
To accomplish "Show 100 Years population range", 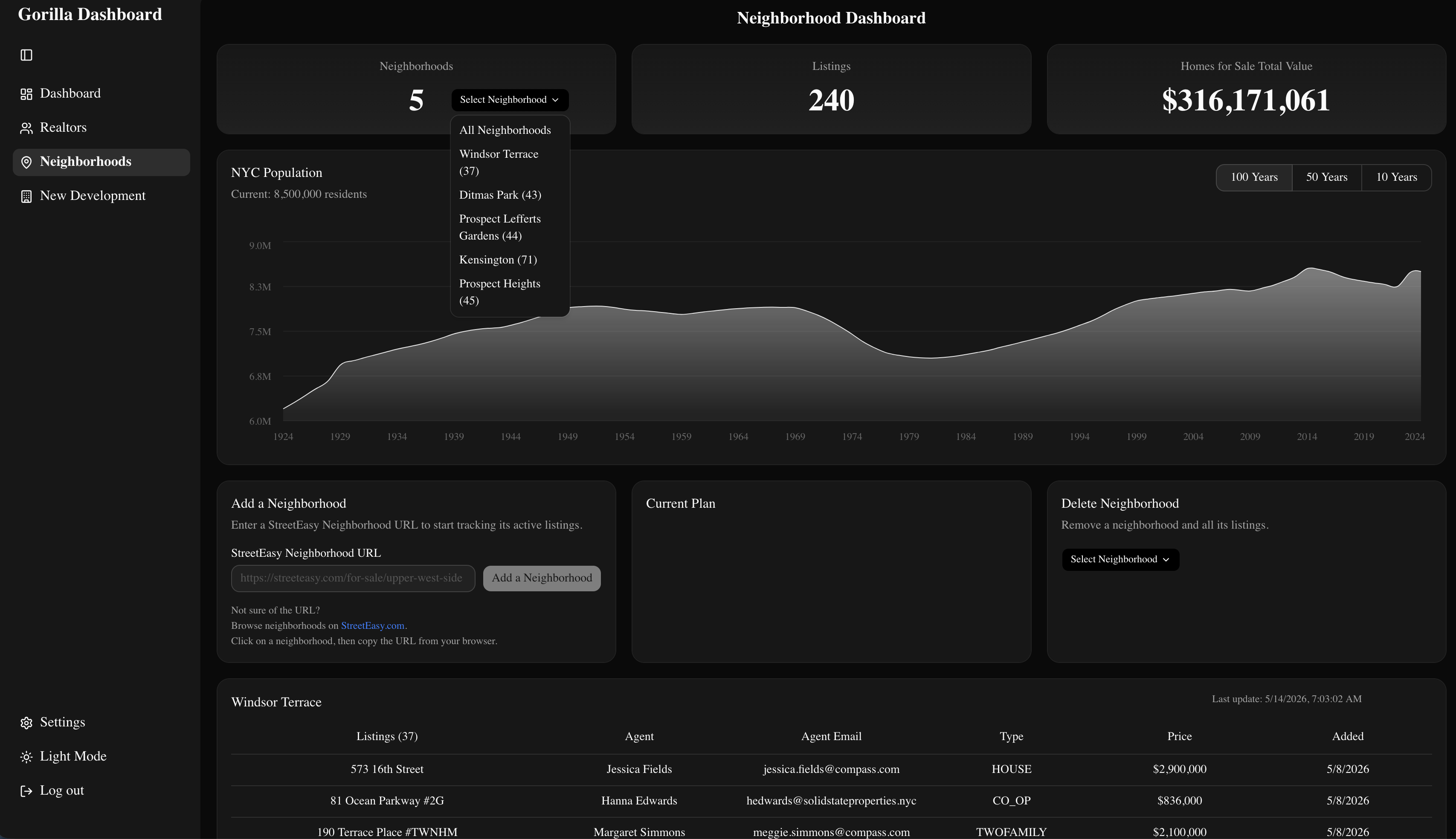I will 1254,177.
